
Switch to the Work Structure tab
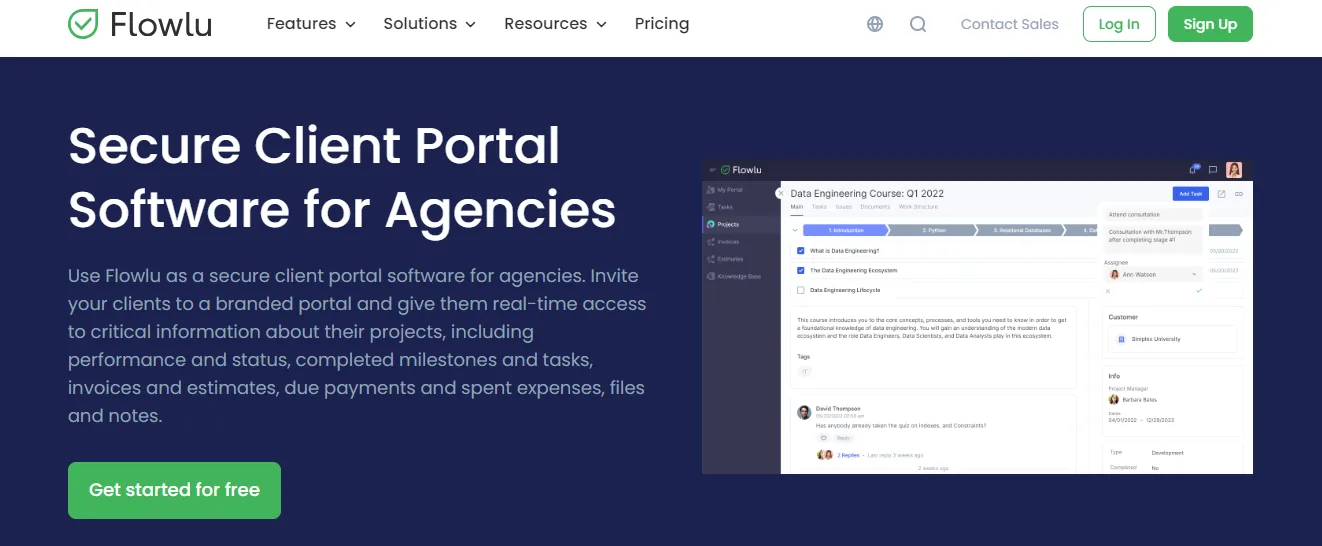click(x=918, y=207)
